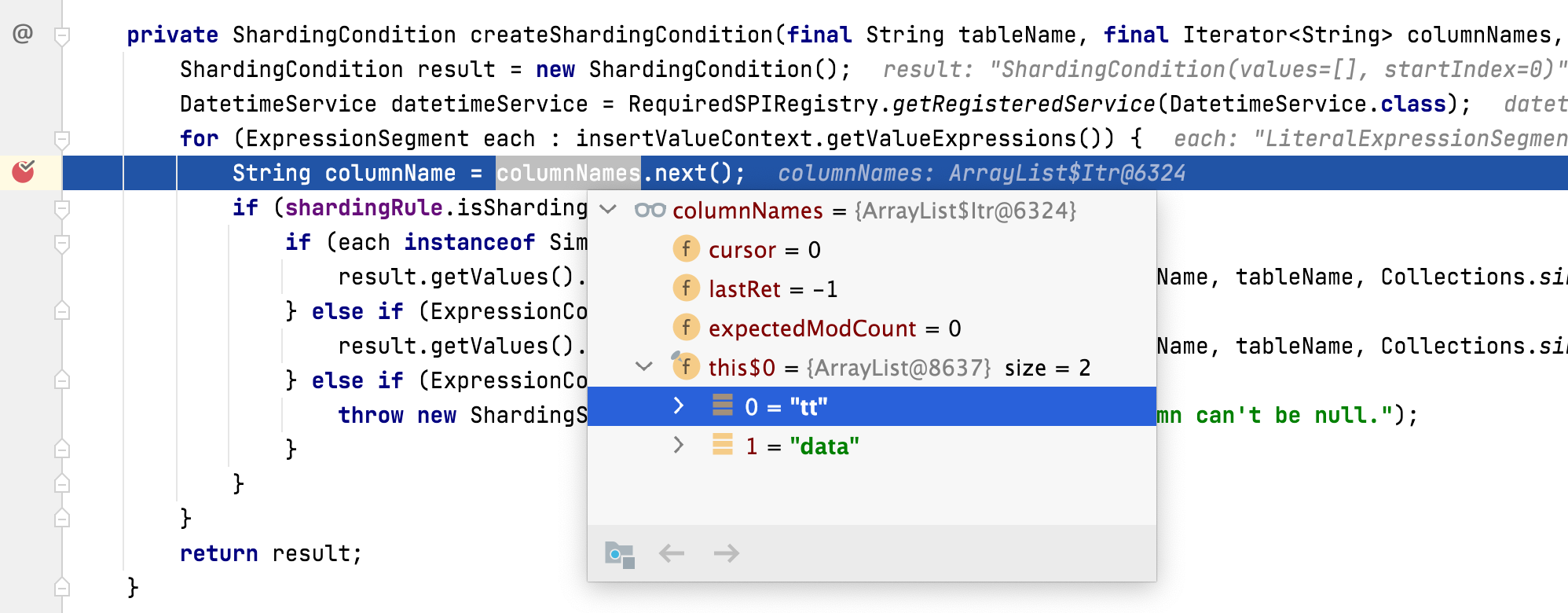Click the insertValueContext.getValueExpressions() call

tap(844, 138)
